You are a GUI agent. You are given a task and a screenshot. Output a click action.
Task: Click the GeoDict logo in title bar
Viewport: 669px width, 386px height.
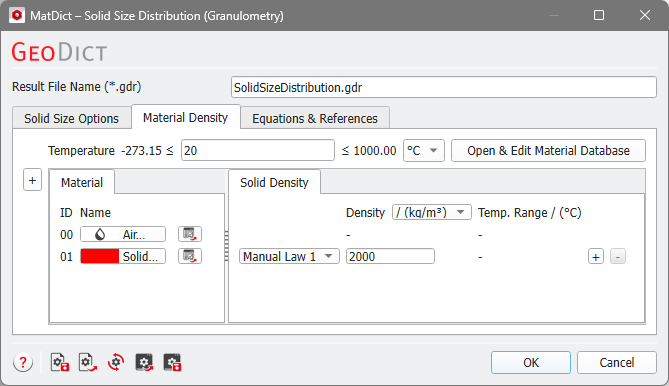coord(17,15)
